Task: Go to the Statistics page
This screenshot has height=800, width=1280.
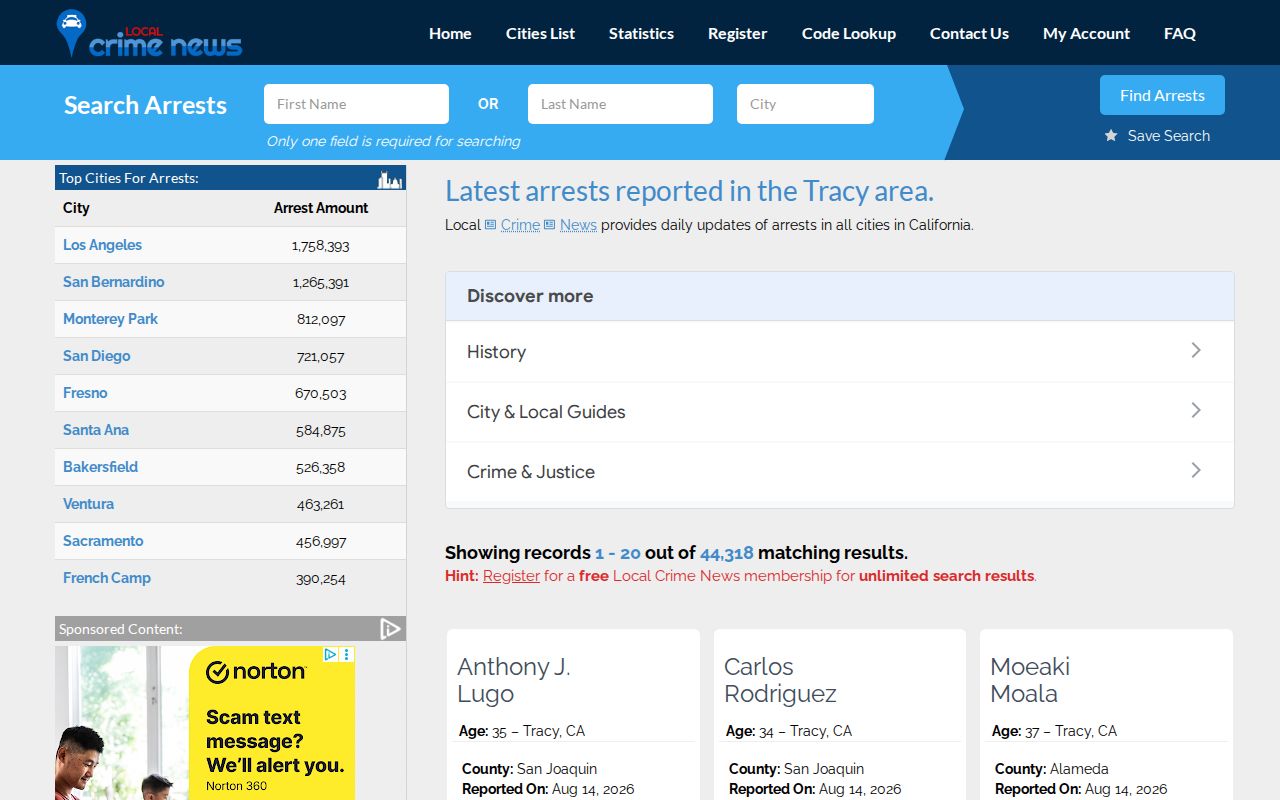Action: click(641, 33)
